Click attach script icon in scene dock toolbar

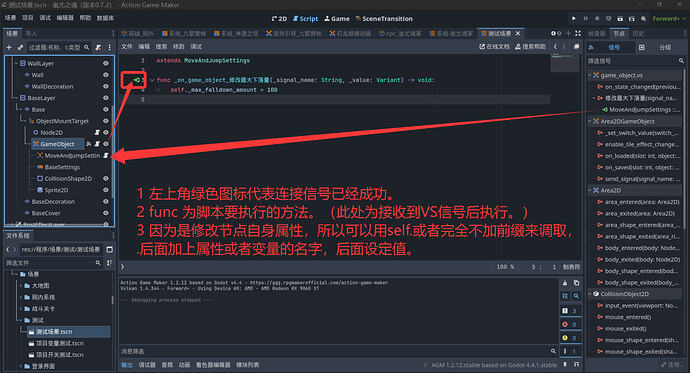coord(98,47)
